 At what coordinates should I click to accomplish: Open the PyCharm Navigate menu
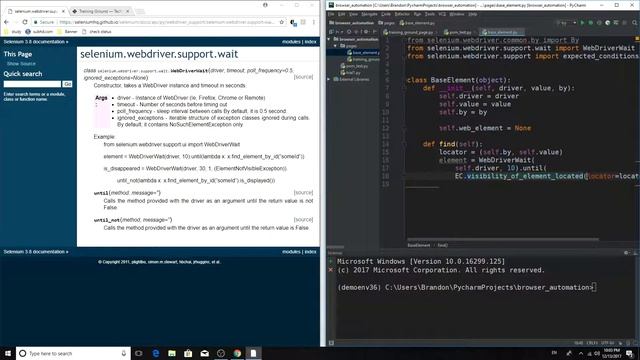pos(369,14)
